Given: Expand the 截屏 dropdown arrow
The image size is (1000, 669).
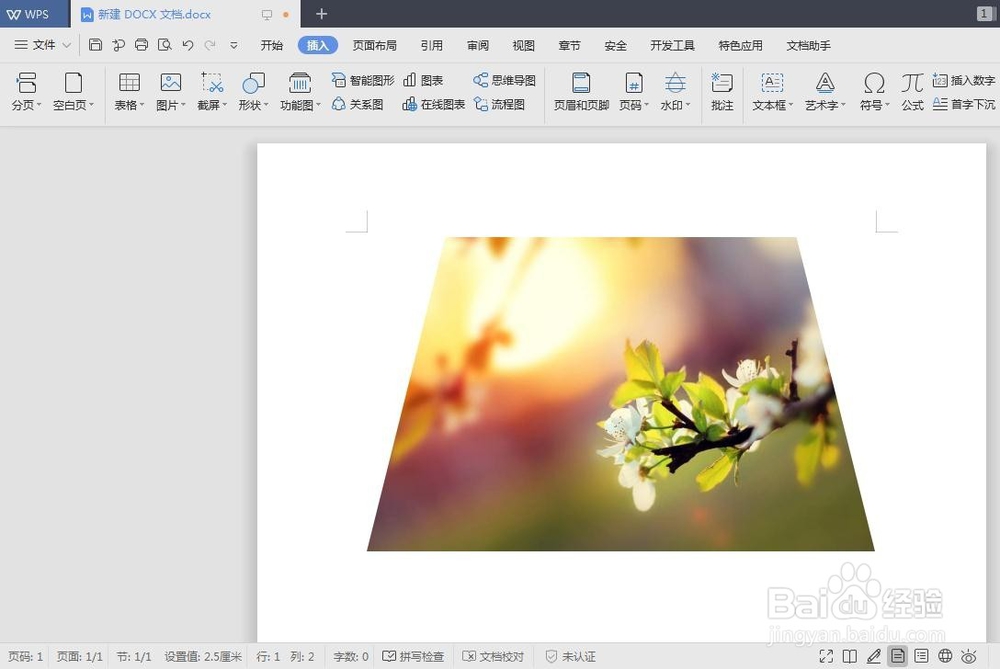Looking at the screenshot, I should [x=225, y=105].
